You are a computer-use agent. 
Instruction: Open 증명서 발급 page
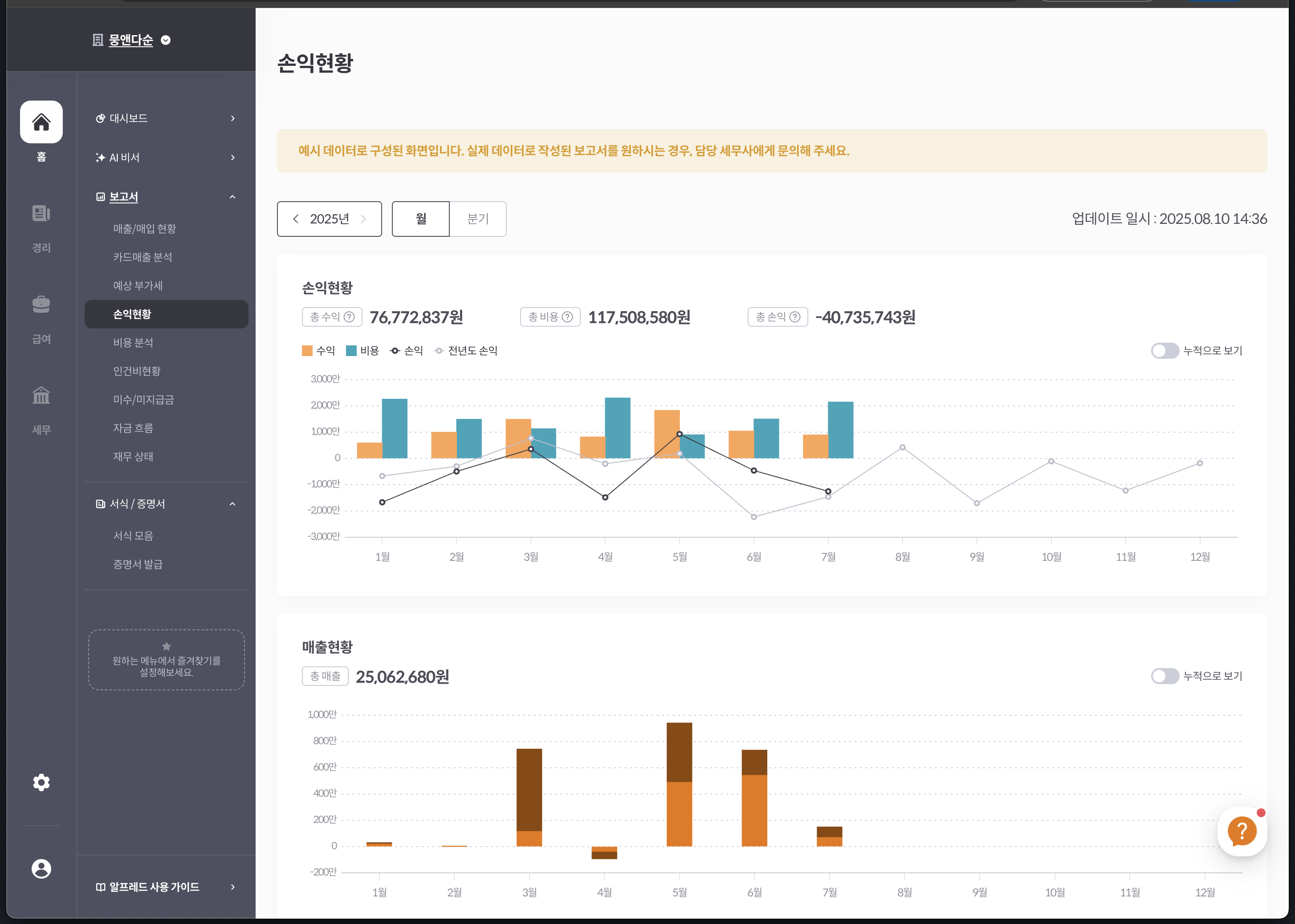pos(138,564)
